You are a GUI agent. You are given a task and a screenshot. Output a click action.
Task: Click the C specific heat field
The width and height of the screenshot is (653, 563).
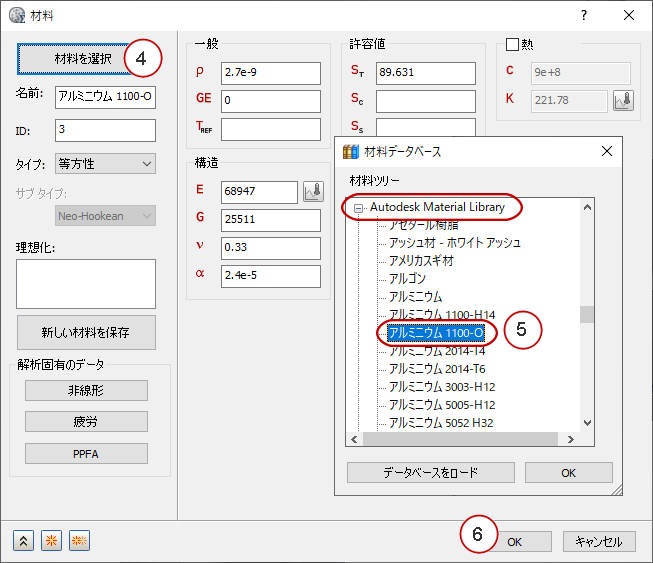tap(581, 73)
